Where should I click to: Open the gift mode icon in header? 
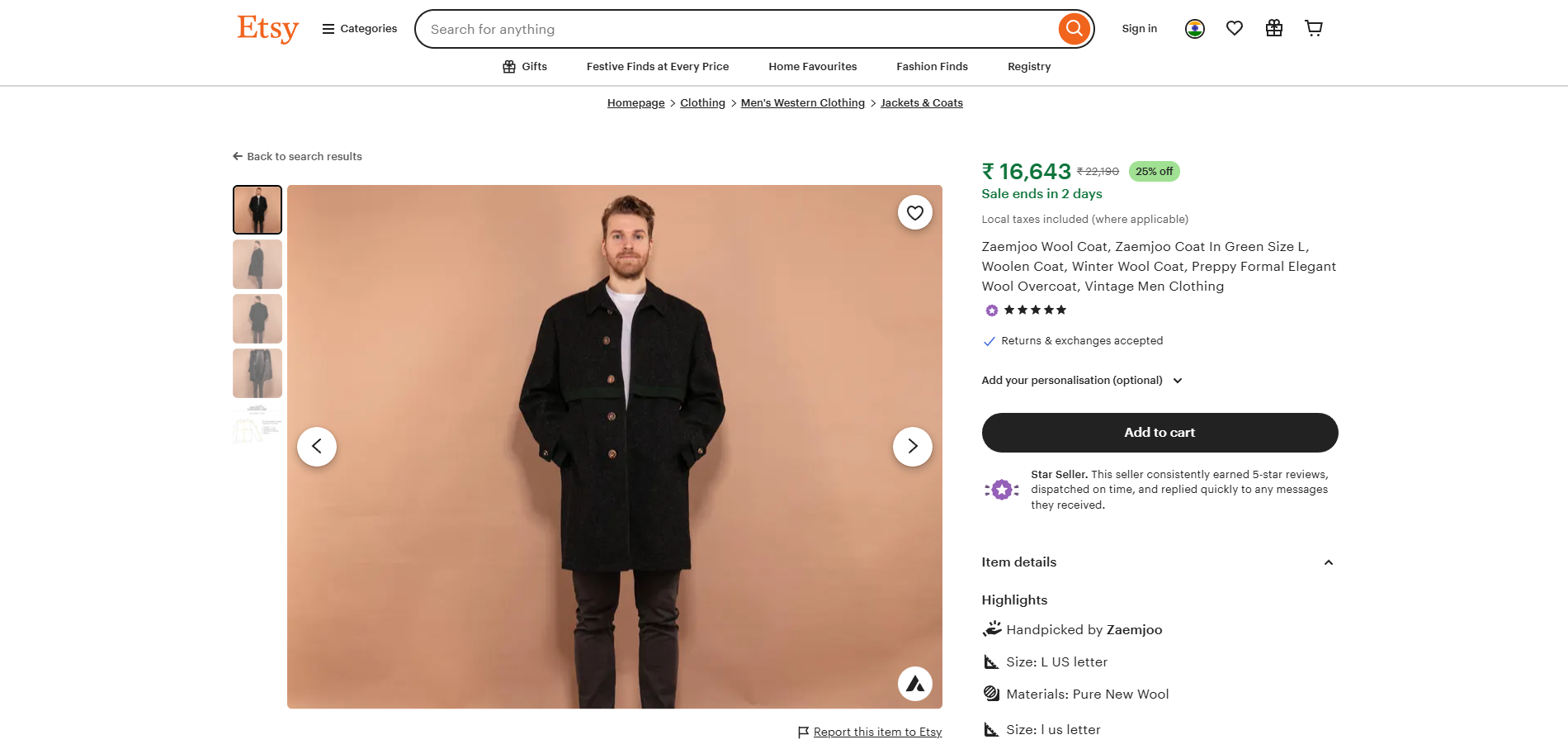1273,29
